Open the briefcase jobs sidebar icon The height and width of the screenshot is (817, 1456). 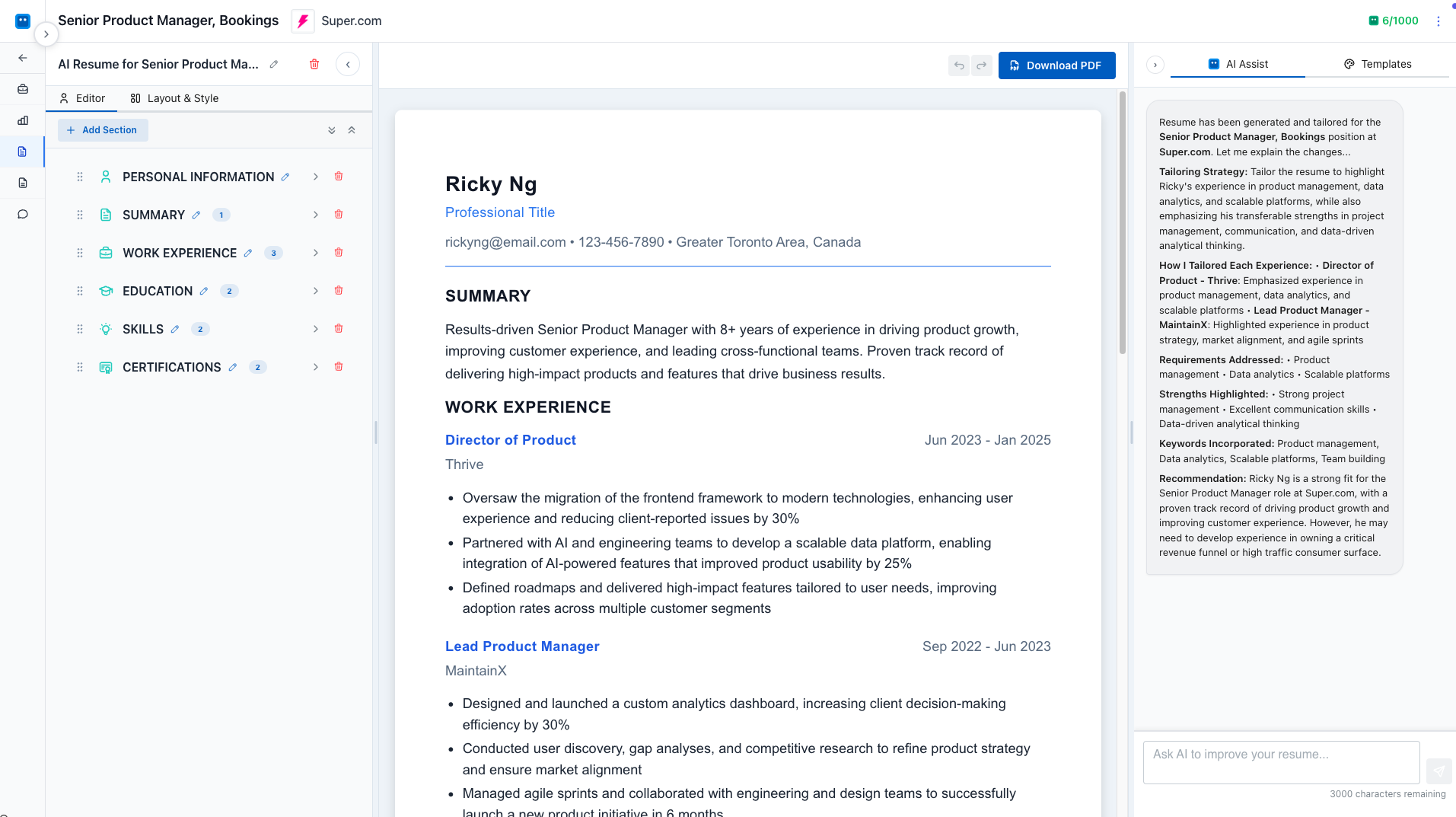click(x=22, y=89)
